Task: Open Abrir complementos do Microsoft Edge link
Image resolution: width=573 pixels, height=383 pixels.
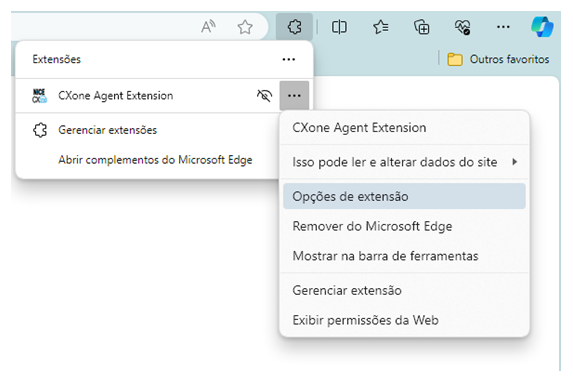Action: click(x=155, y=160)
